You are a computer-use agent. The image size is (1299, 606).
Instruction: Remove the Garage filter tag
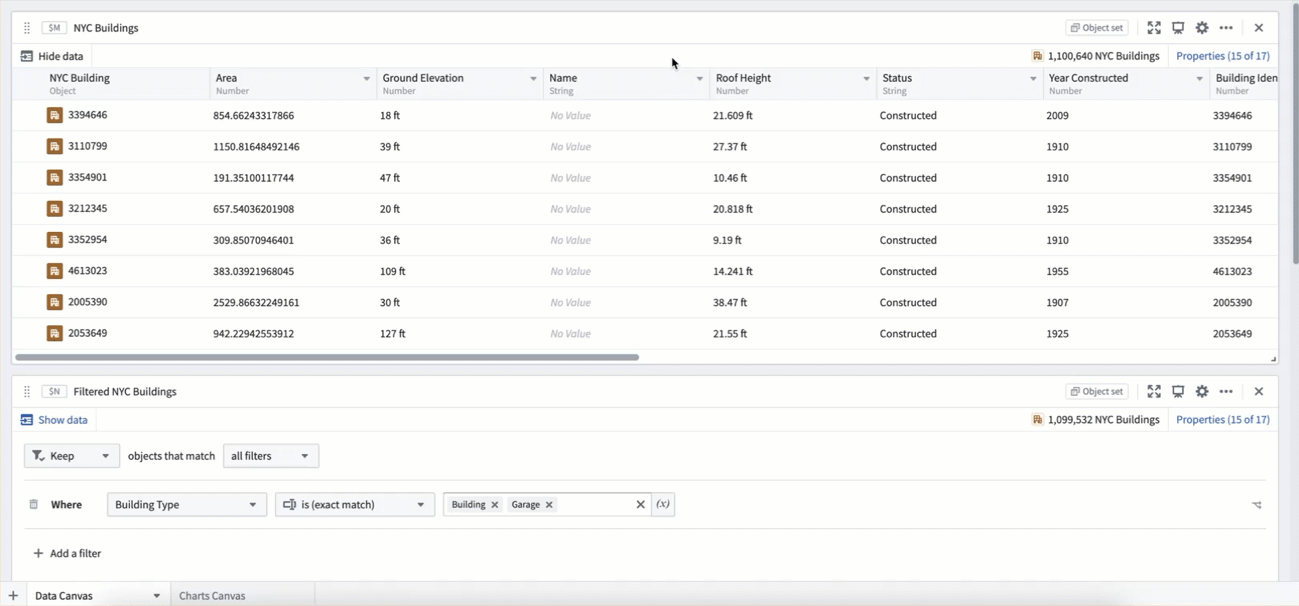coord(549,505)
